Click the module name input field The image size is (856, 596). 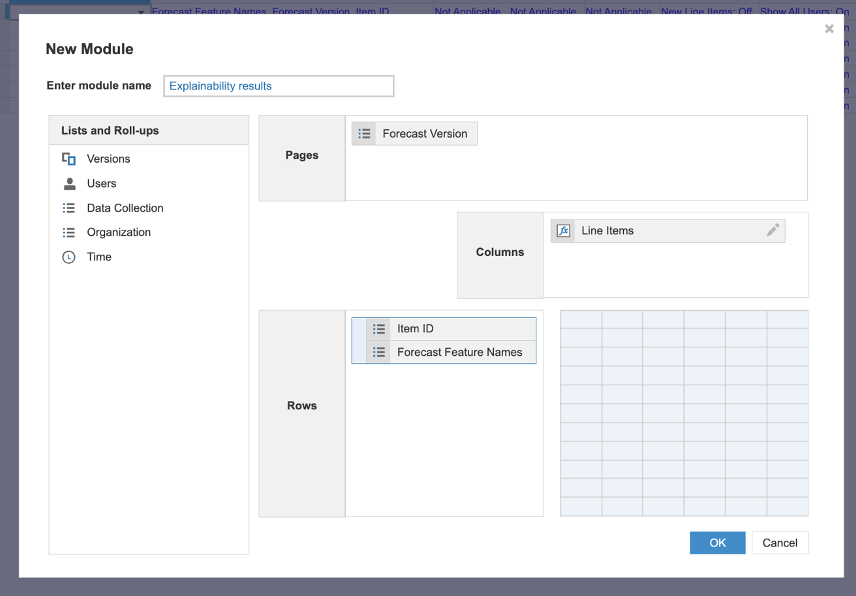coord(278,86)
